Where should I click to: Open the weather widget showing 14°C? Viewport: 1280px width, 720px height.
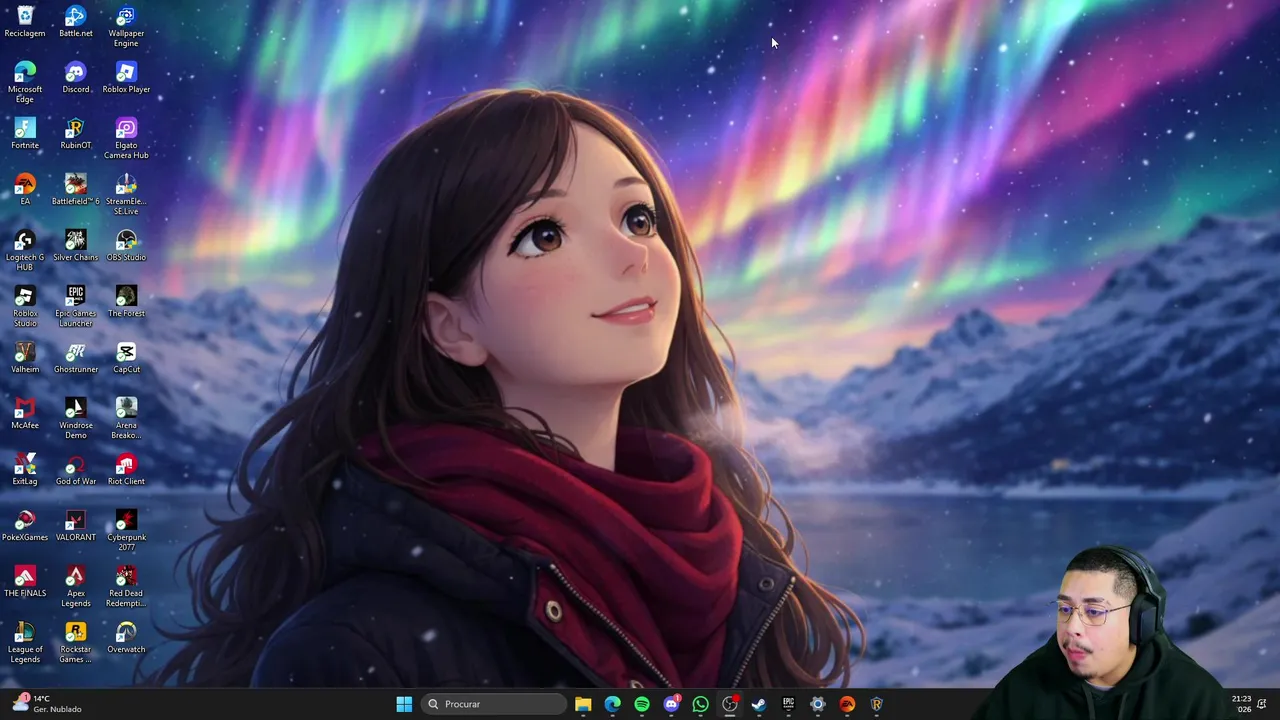point(47,704)
